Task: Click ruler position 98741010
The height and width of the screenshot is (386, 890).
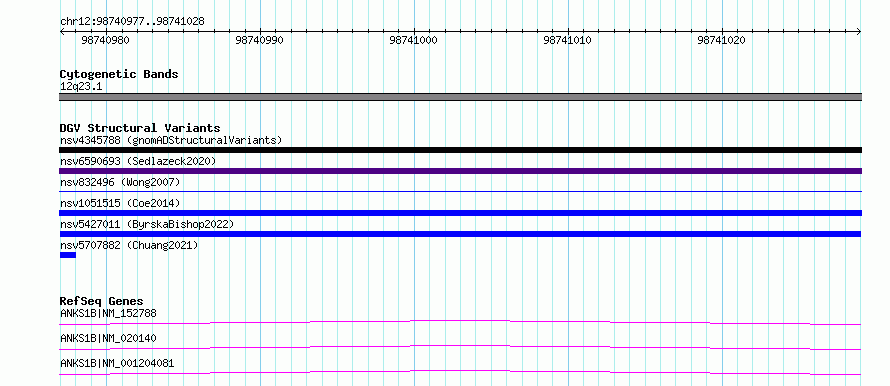Action: point(567,41)
